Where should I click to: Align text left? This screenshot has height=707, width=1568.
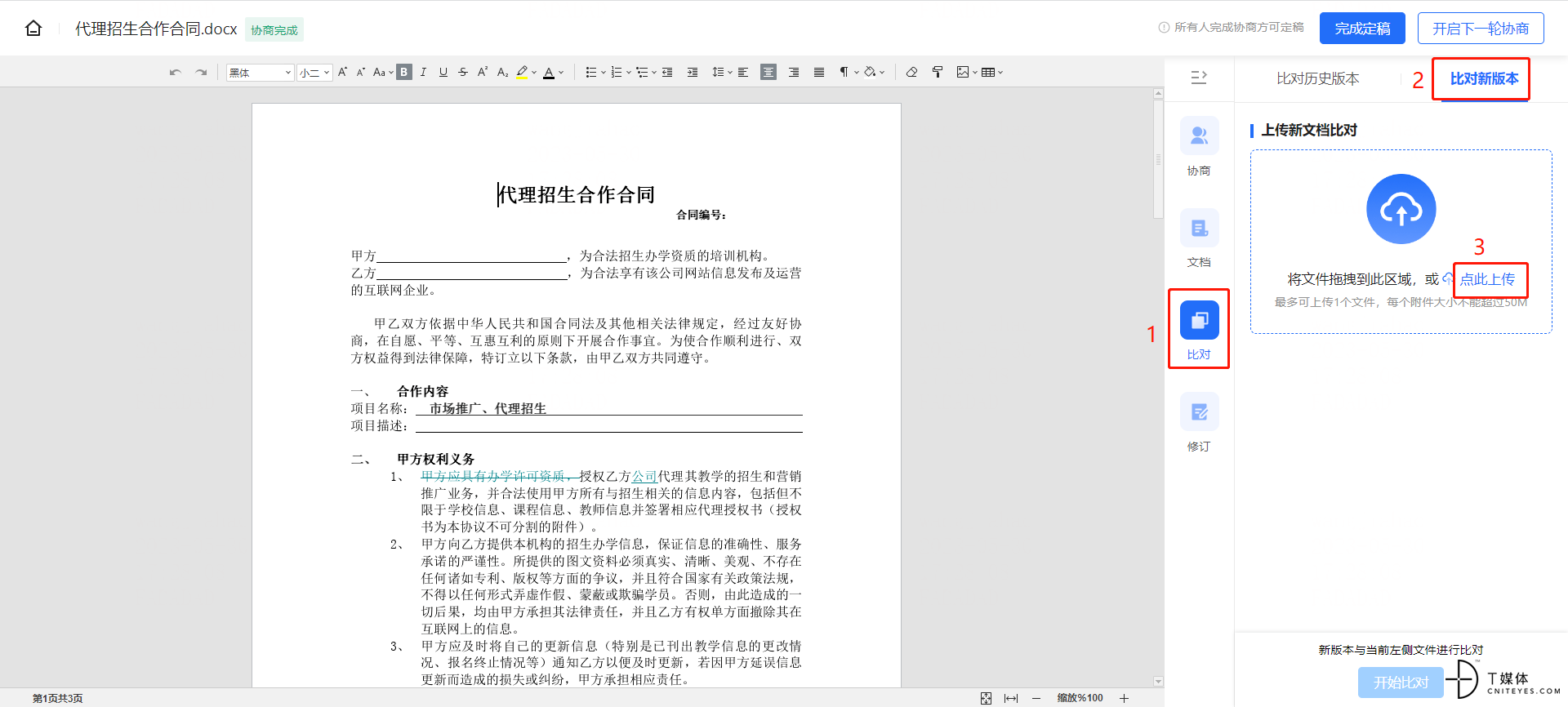tap(743, 72)
